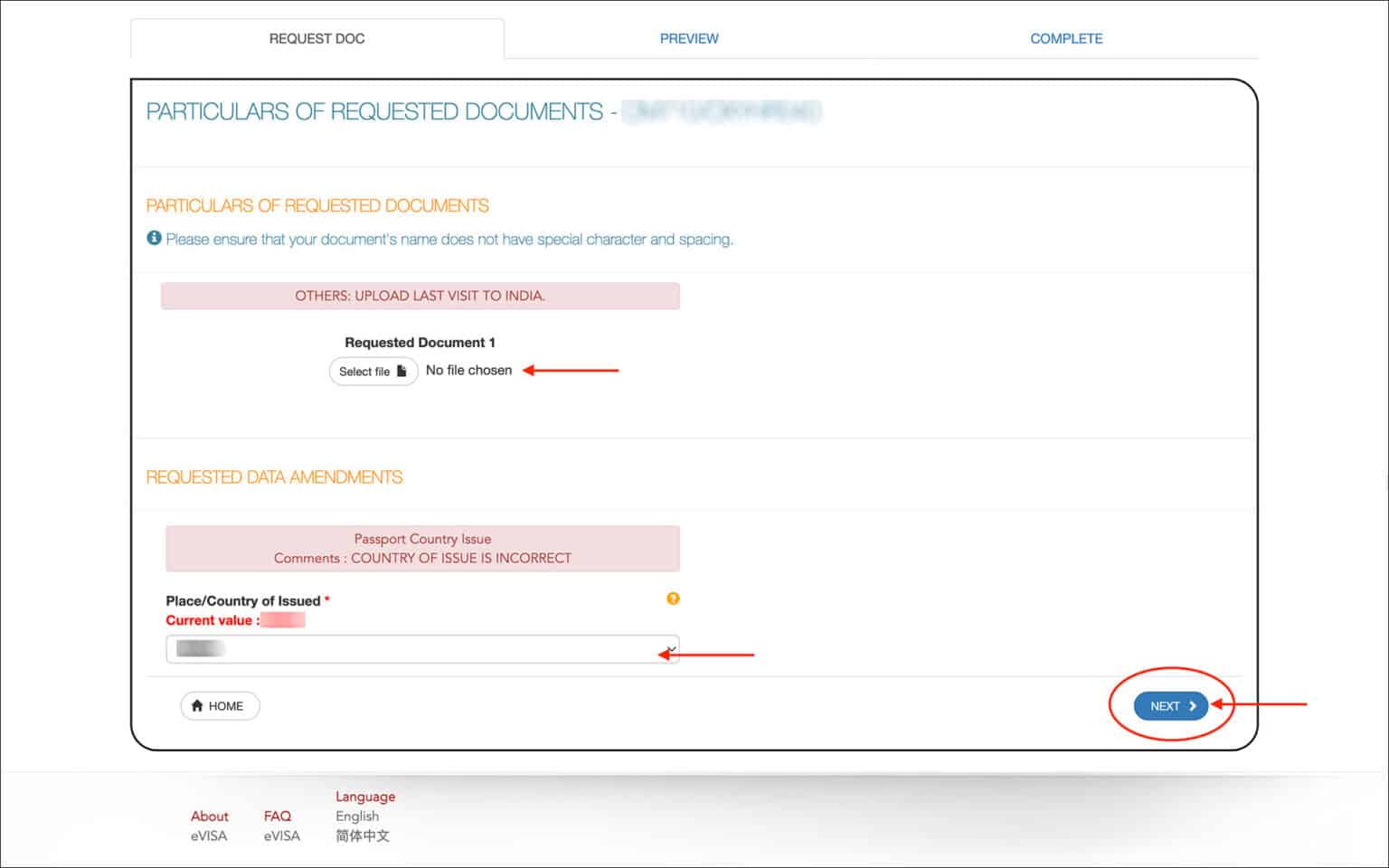This screenshot has height=868, width=1389.
Task: Open the About eVISA link
Action: 209,826
